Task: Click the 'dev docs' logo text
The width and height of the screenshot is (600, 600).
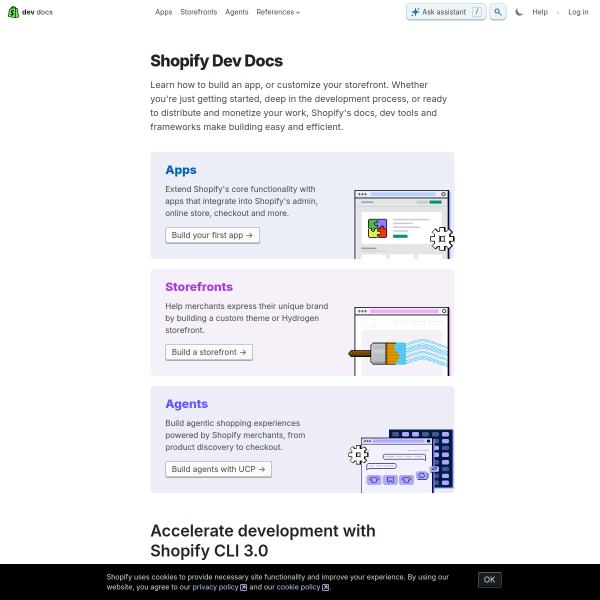Action: point(37,12)
